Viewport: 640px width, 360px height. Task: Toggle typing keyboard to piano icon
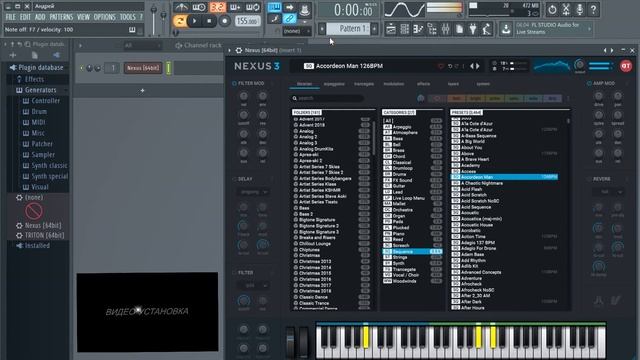click(x=274, y=7)
